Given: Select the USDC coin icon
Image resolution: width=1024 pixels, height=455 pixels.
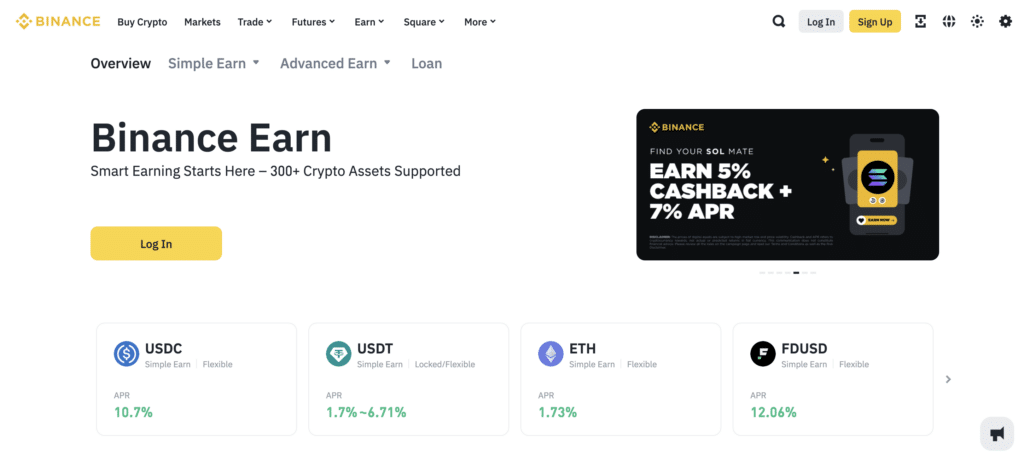Looking at the screenshot, I should [x=126, y=354].
